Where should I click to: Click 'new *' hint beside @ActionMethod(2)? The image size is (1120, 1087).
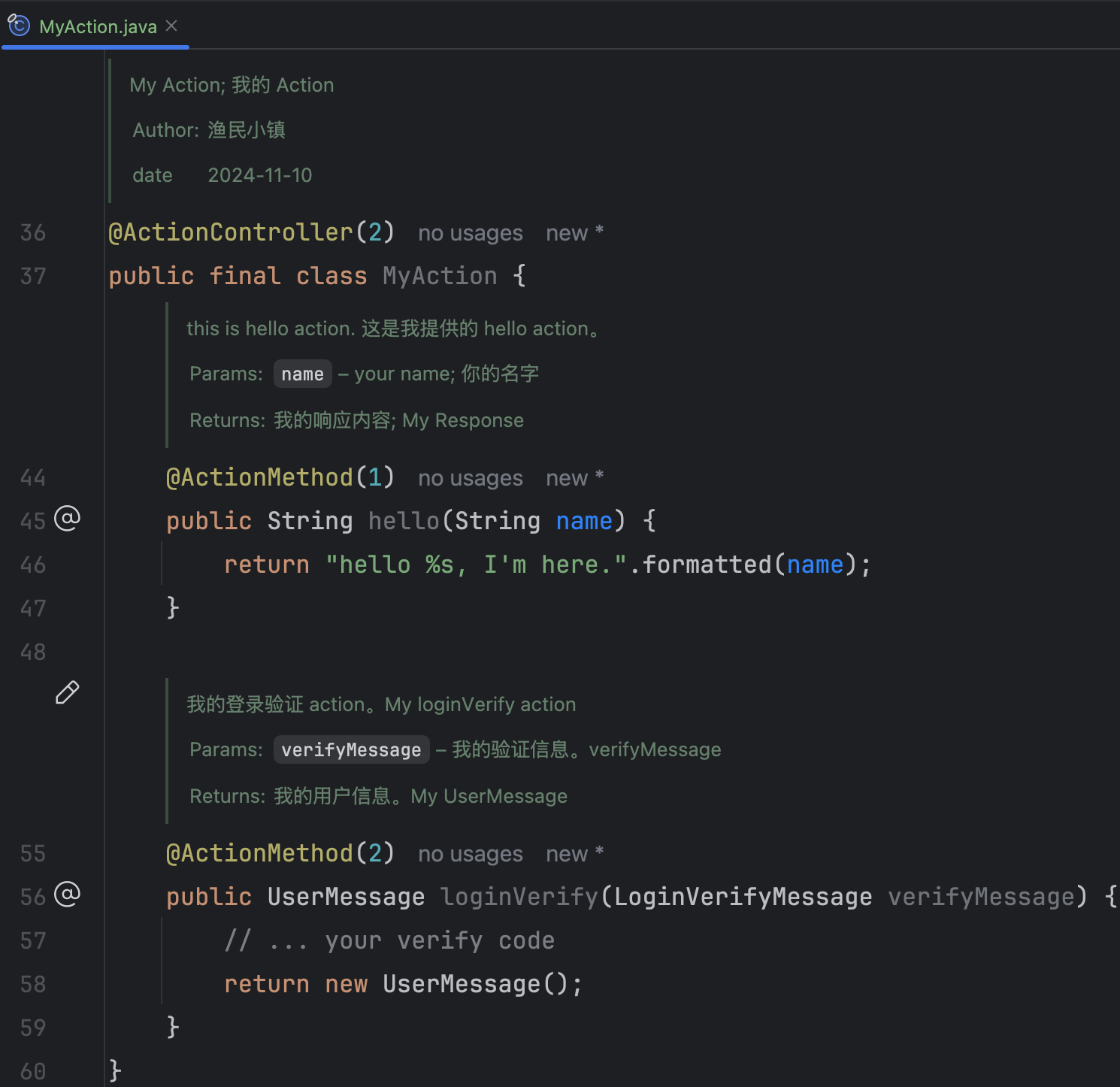574,855
